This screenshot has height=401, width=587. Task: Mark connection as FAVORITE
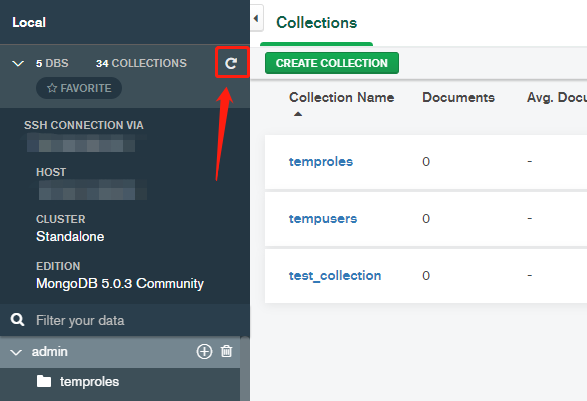(x=79, y=88)
